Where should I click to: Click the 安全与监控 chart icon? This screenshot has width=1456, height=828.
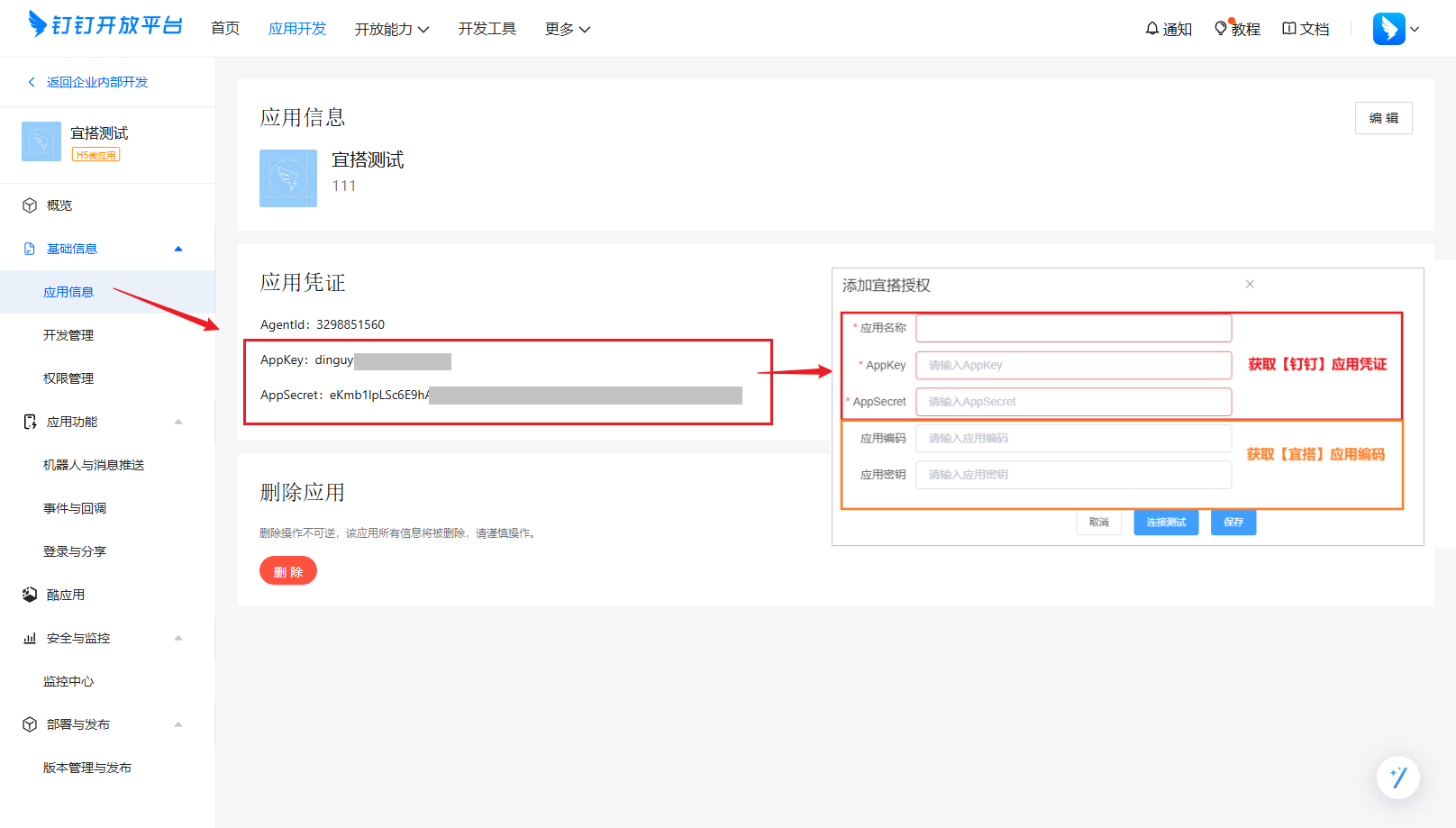[x=30, y=638]
